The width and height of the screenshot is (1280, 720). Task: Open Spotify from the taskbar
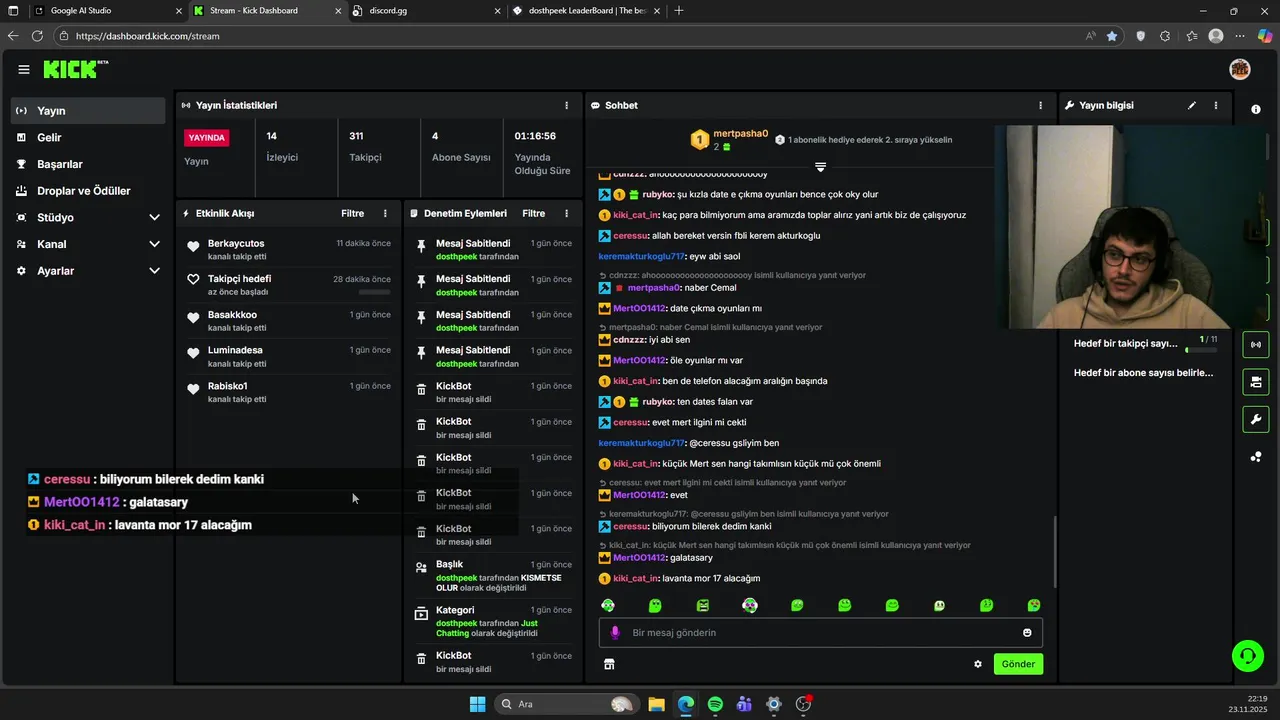pyautogui.click(x=715, y=704)
